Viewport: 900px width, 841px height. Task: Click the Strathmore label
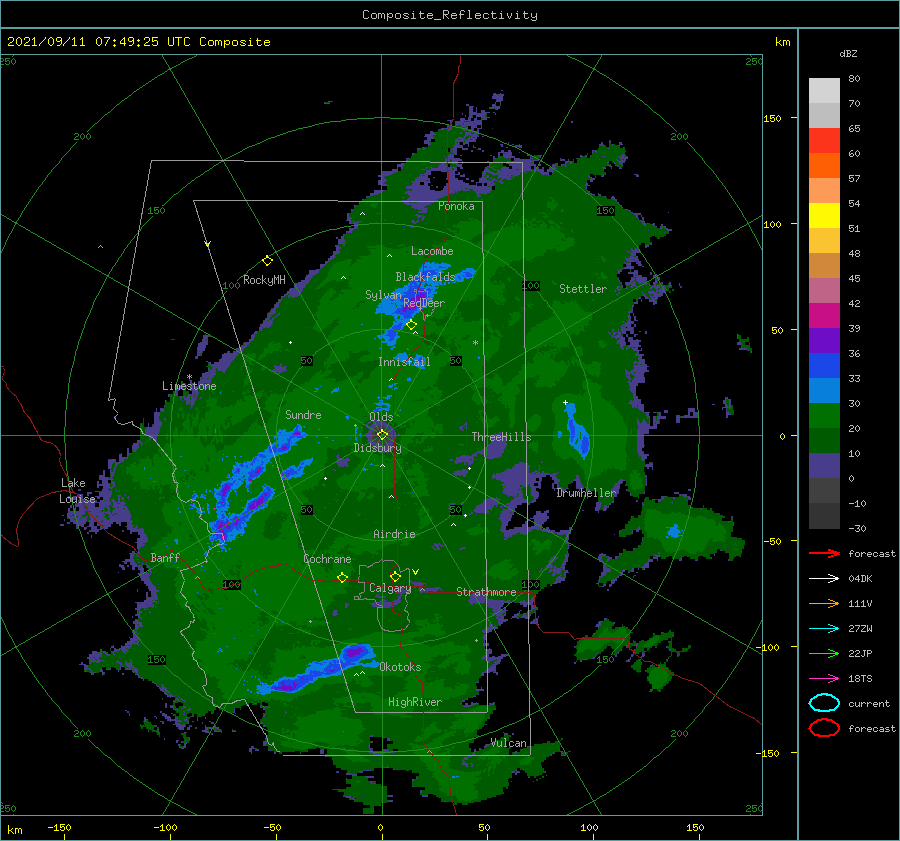coord(486,592)
